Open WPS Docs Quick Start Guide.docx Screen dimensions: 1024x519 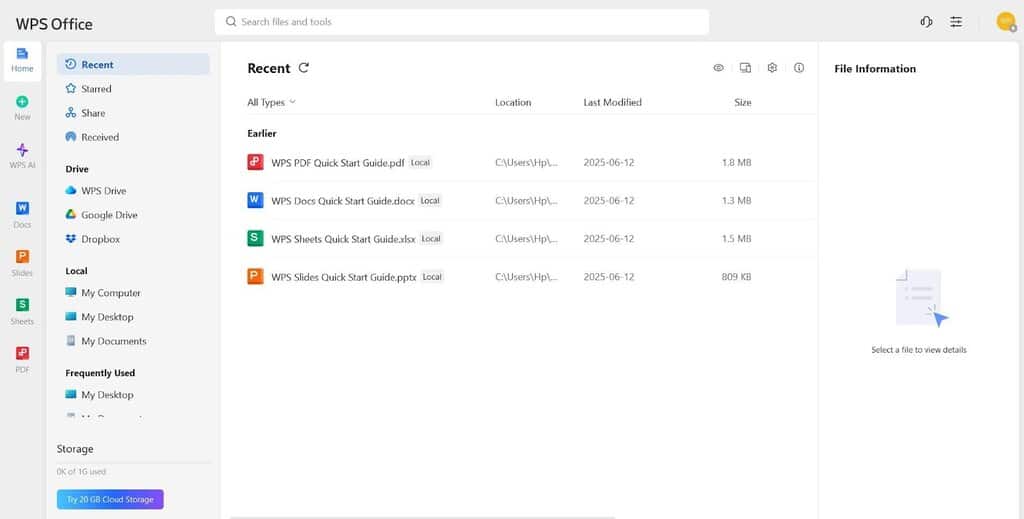point(343,200)
